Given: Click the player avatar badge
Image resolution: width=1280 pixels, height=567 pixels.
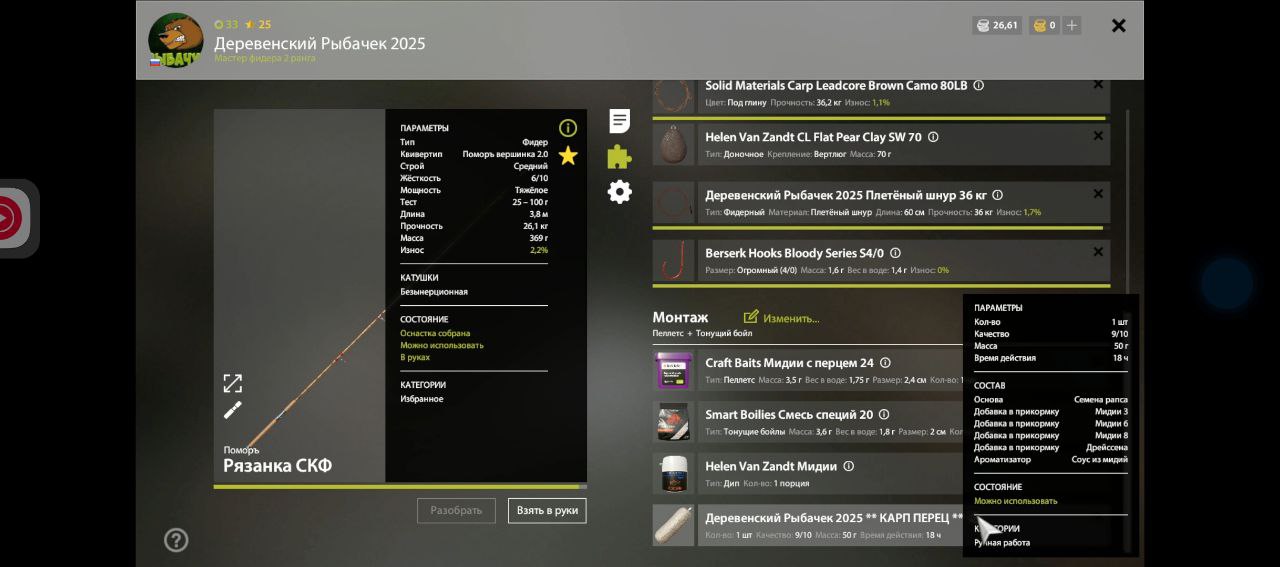Looking at the screenshot, I should [176, 41].
